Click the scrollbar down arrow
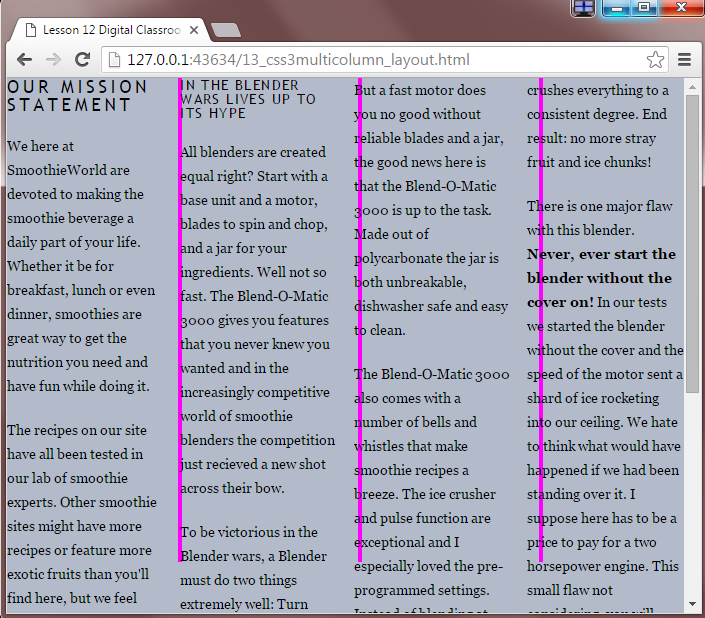 click(692, 608)
